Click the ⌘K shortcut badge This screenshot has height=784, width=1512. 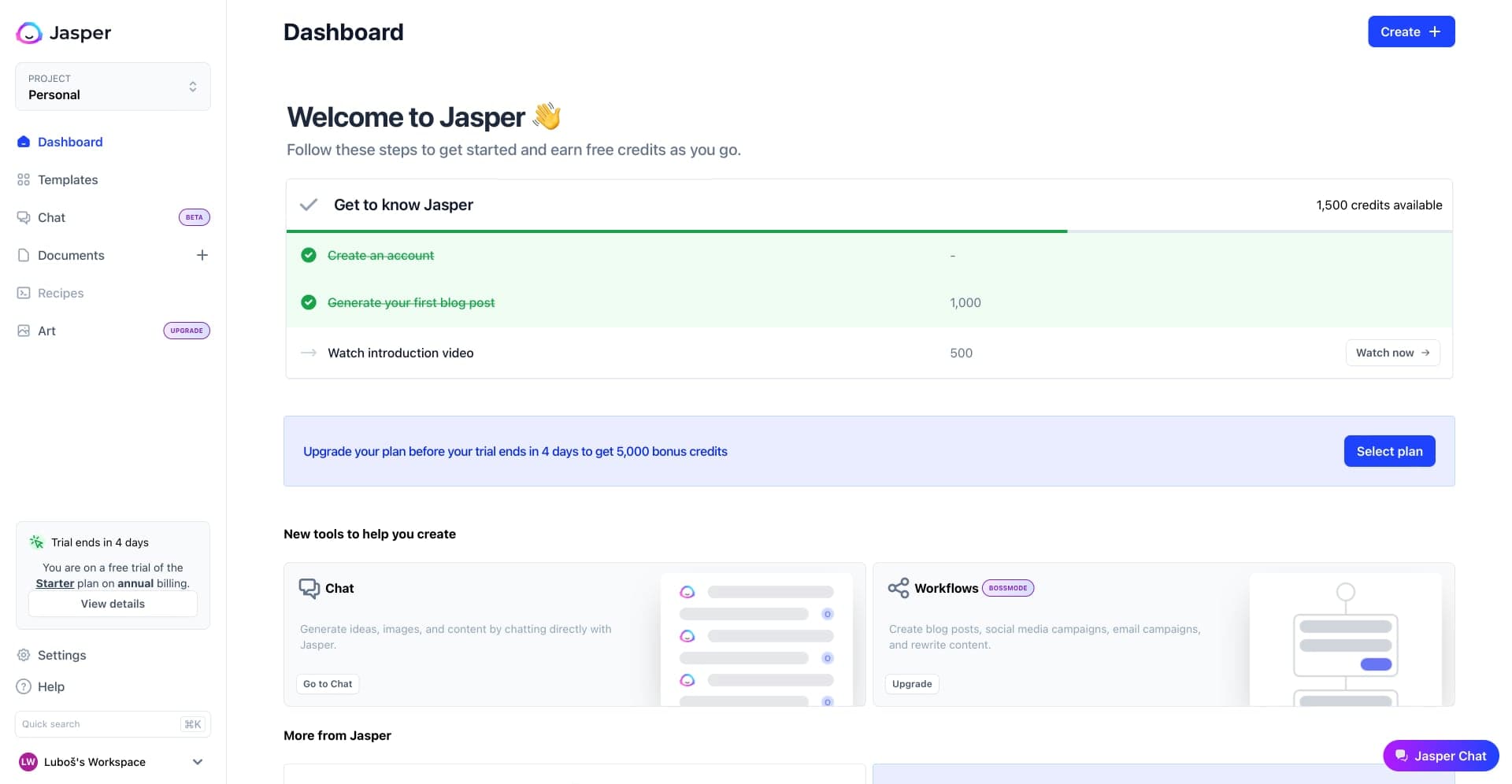tap(192, 724)
